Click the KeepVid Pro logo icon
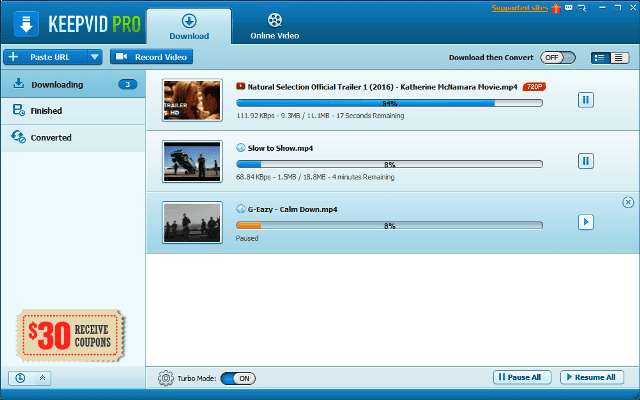This screenshot has height=400, width=640. click(26, 24)
